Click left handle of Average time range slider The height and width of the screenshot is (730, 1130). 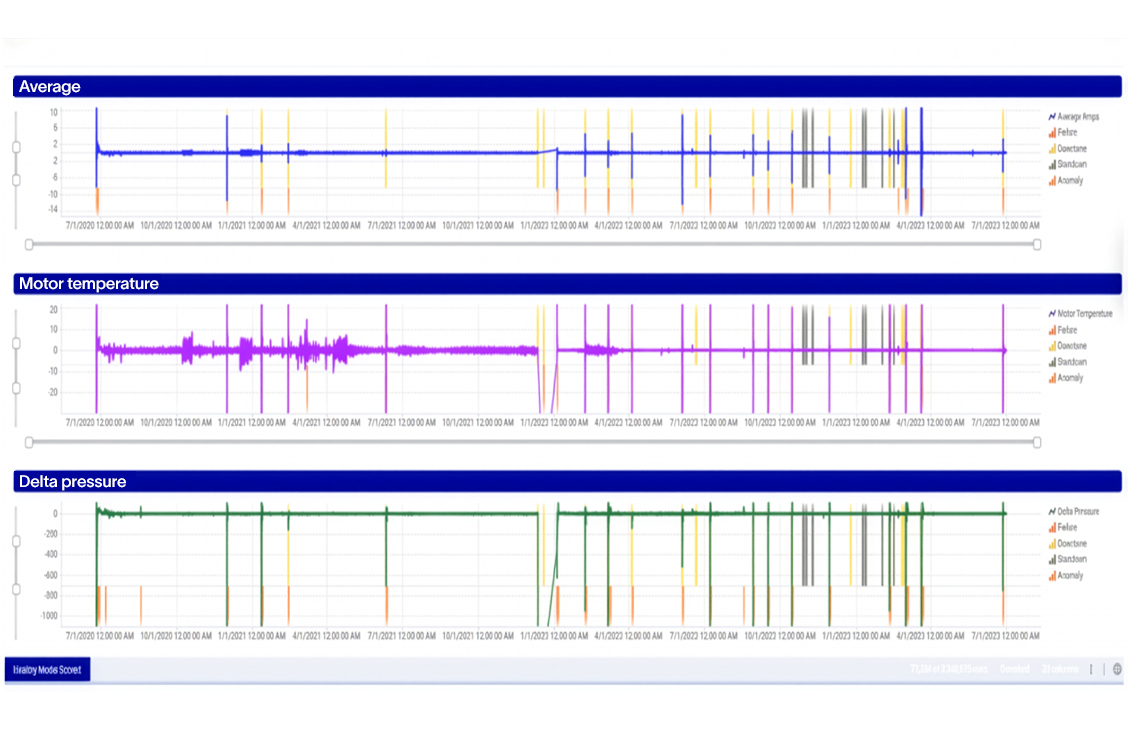(x=29, y=244)
